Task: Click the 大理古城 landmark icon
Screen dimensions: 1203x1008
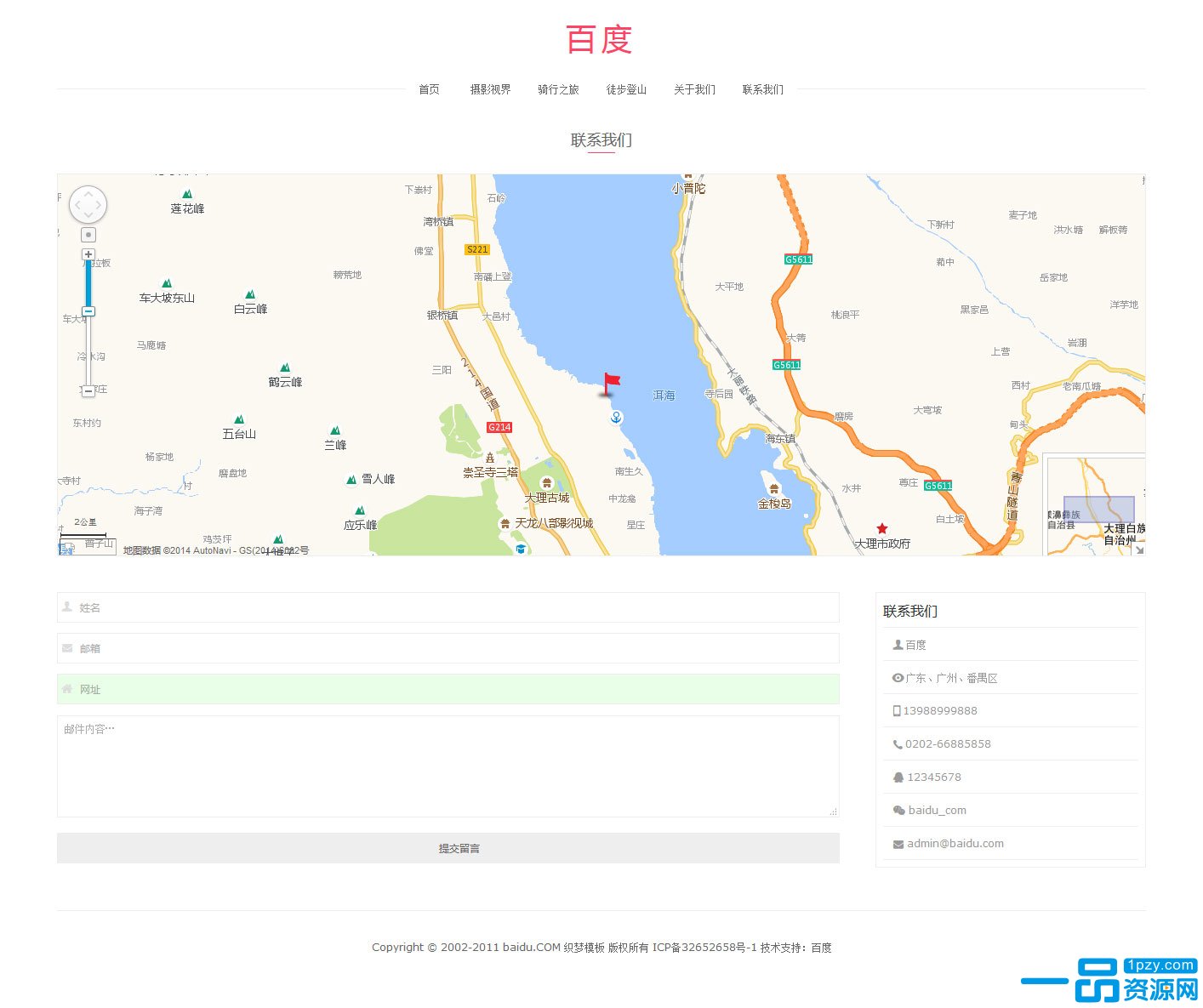Action: [547, 483]
